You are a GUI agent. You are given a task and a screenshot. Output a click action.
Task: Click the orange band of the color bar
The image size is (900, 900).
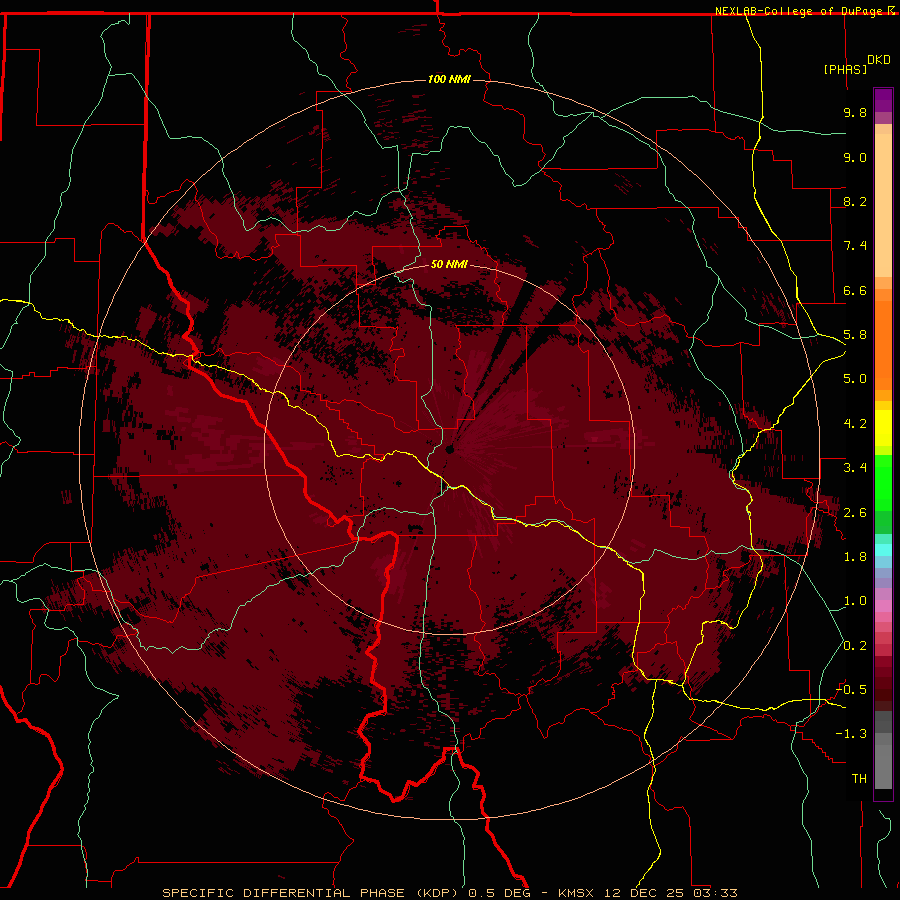(883, 344)
